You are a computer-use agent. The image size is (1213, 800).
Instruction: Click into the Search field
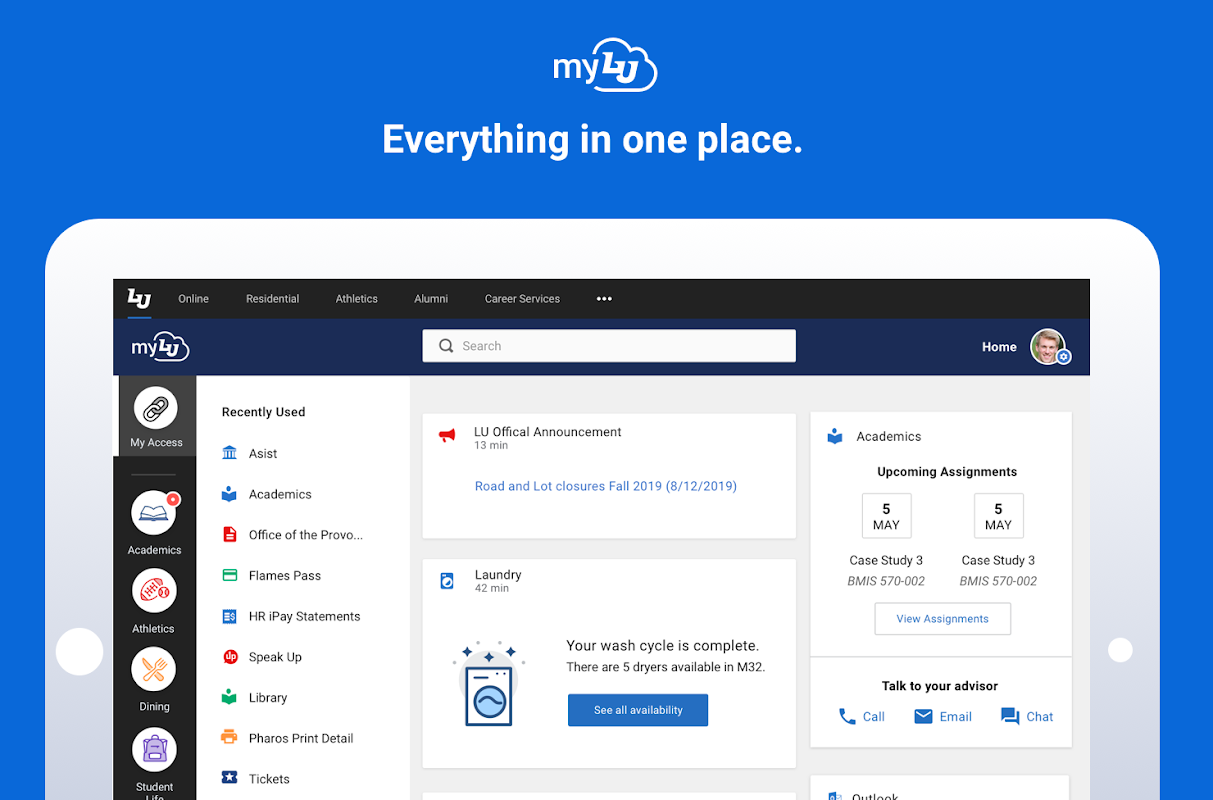(x=609, y=346)
